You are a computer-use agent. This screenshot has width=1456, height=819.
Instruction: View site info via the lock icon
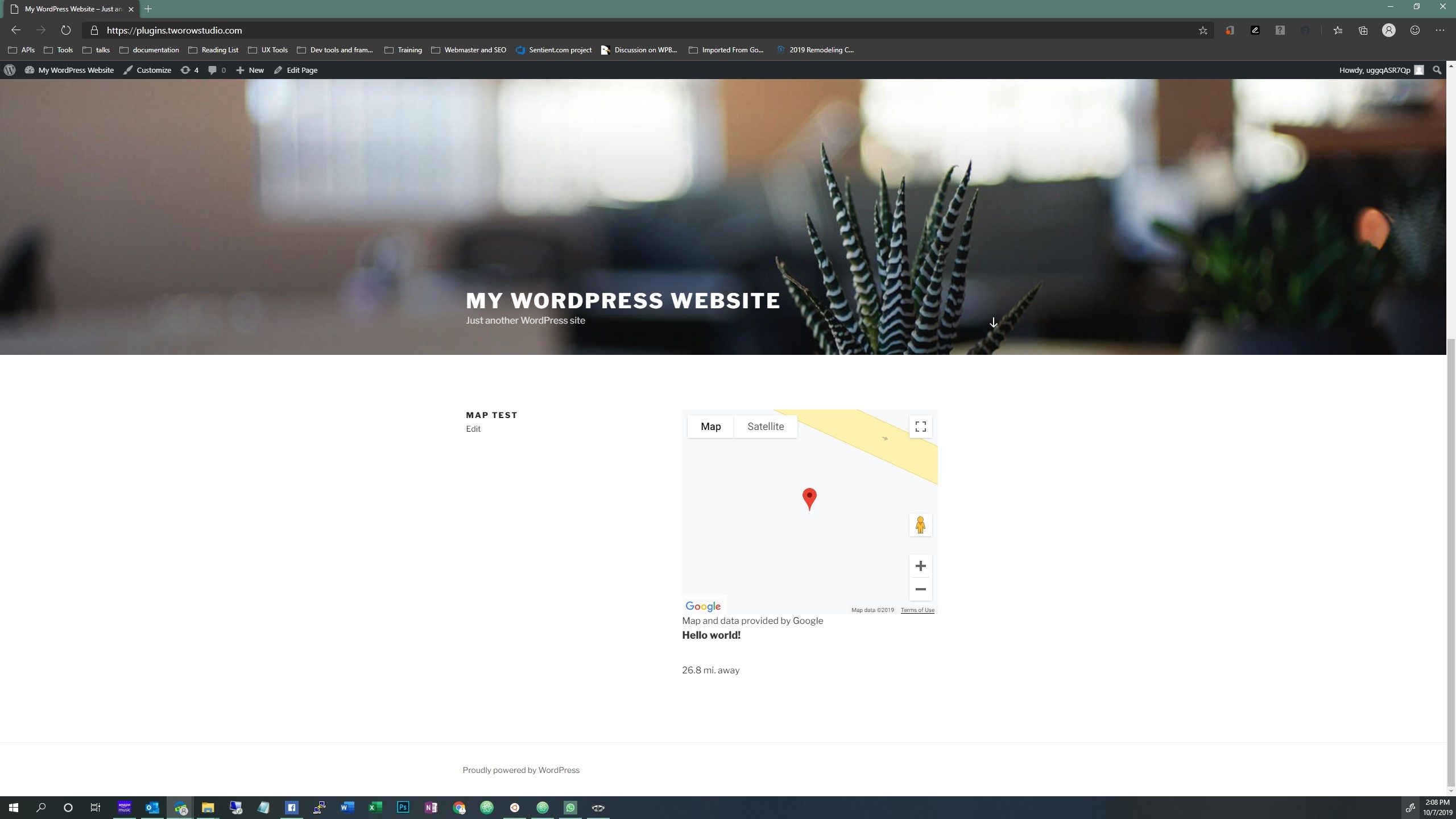click(x=94, y=30)
